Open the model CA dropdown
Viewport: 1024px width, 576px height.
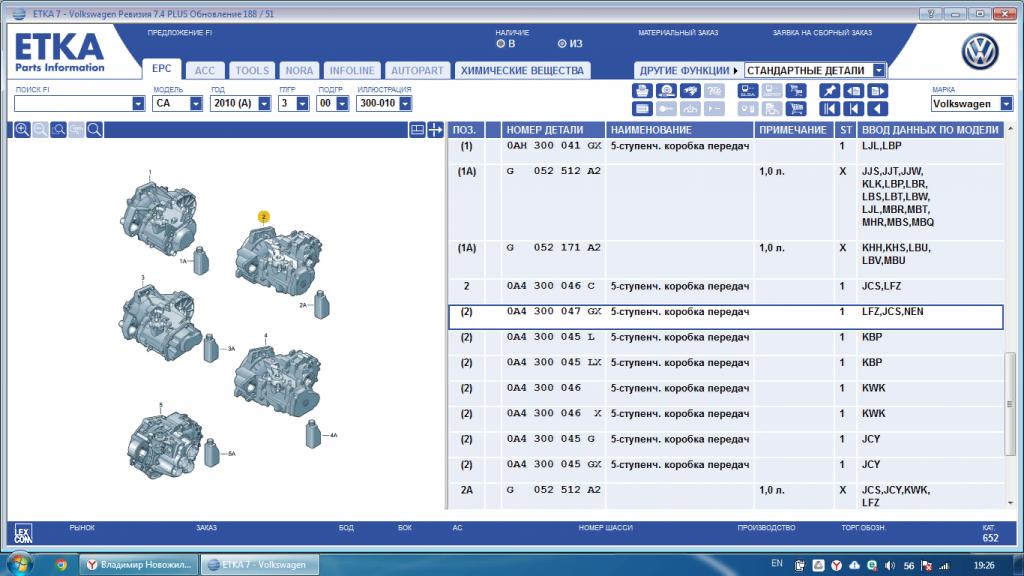tap(196, 103)
